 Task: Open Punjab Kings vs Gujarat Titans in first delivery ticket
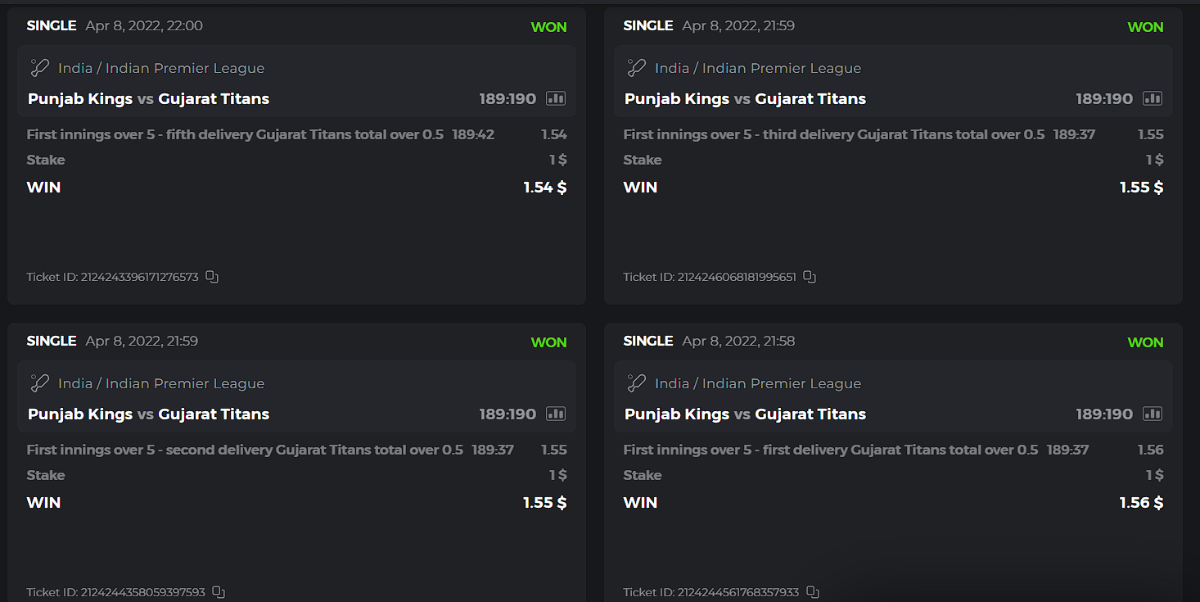(745, 414)
